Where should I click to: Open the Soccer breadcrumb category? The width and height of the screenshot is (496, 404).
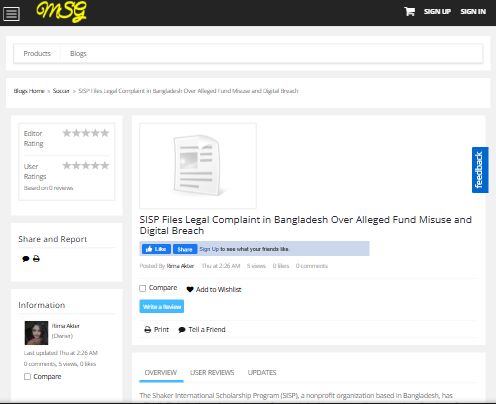[x=61, y=91]
